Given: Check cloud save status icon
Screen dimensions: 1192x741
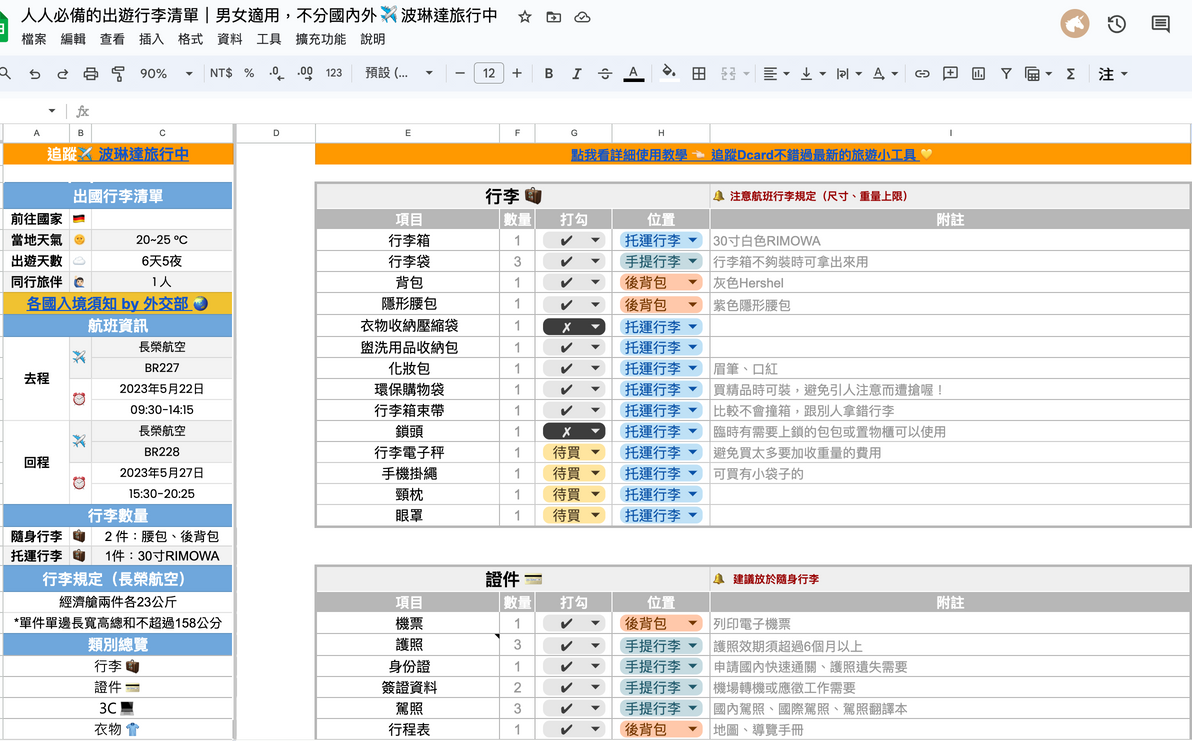Looking at the screenshot, I should click(582, 17).
